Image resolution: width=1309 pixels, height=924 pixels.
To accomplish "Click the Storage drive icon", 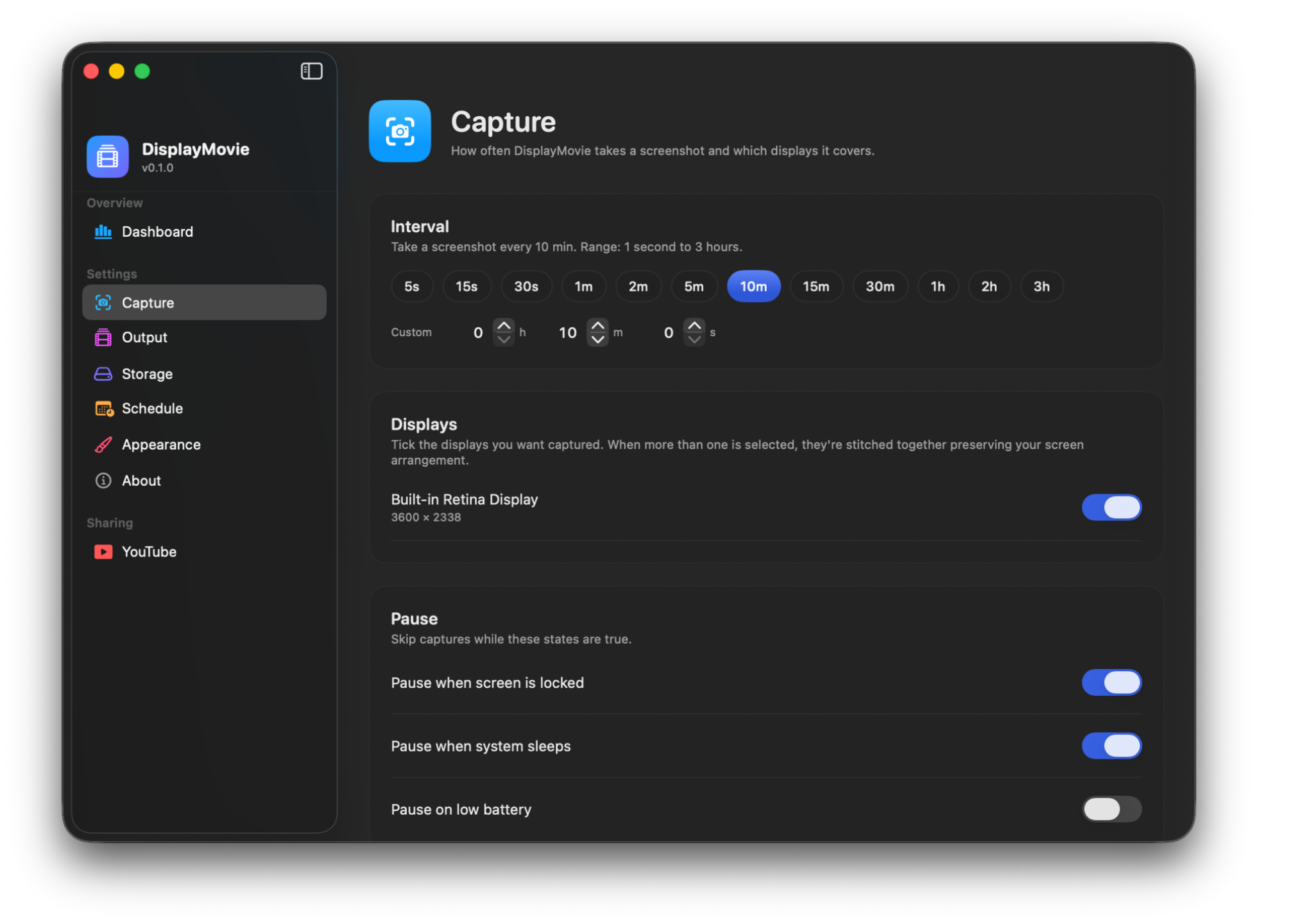I will pos(103,373).
